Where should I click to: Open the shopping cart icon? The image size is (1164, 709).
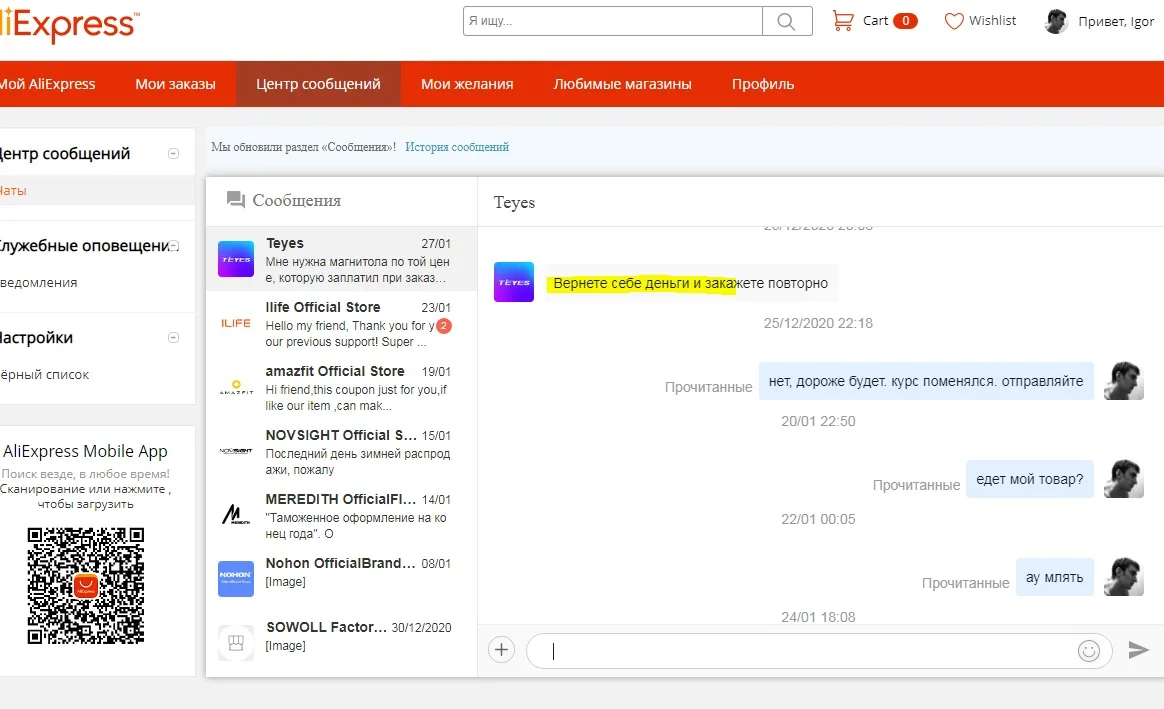tap(843, 21)
